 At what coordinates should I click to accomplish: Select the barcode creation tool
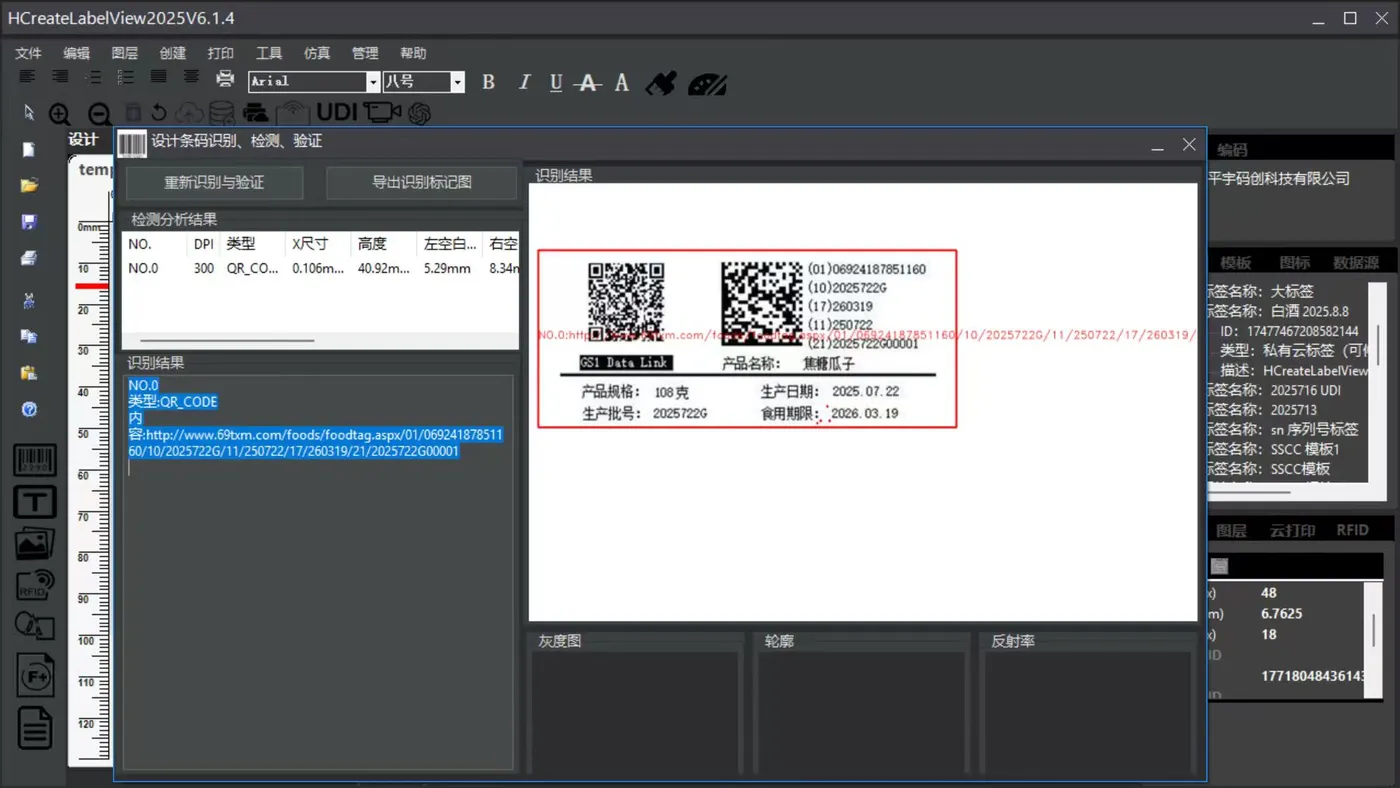[34, 460]
